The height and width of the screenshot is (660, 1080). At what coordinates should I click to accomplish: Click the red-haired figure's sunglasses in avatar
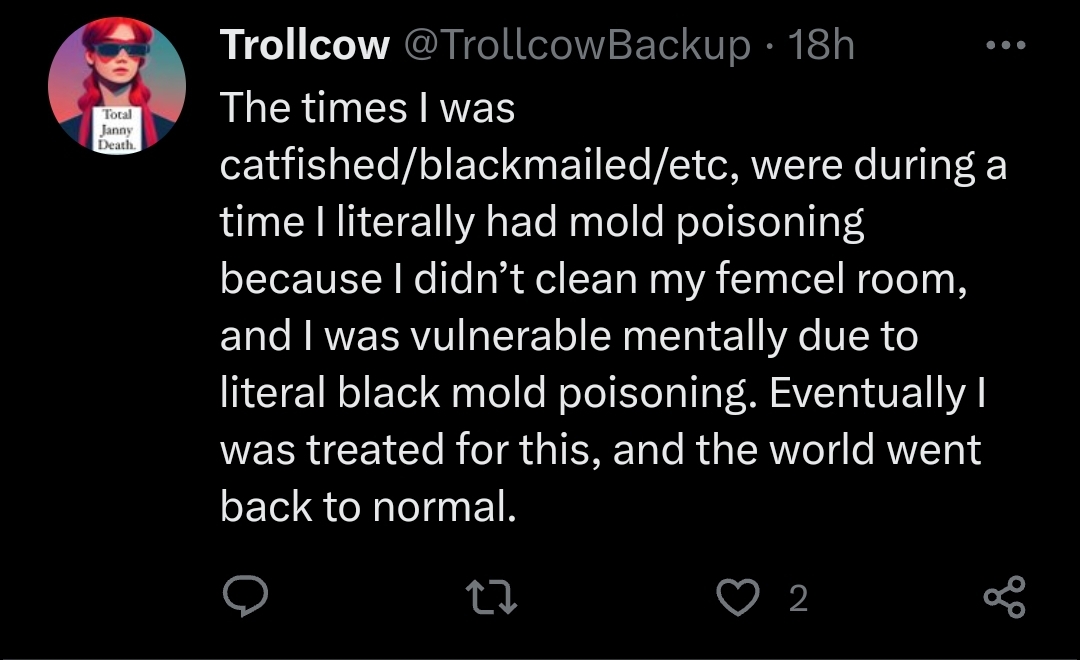click(117, 47)
